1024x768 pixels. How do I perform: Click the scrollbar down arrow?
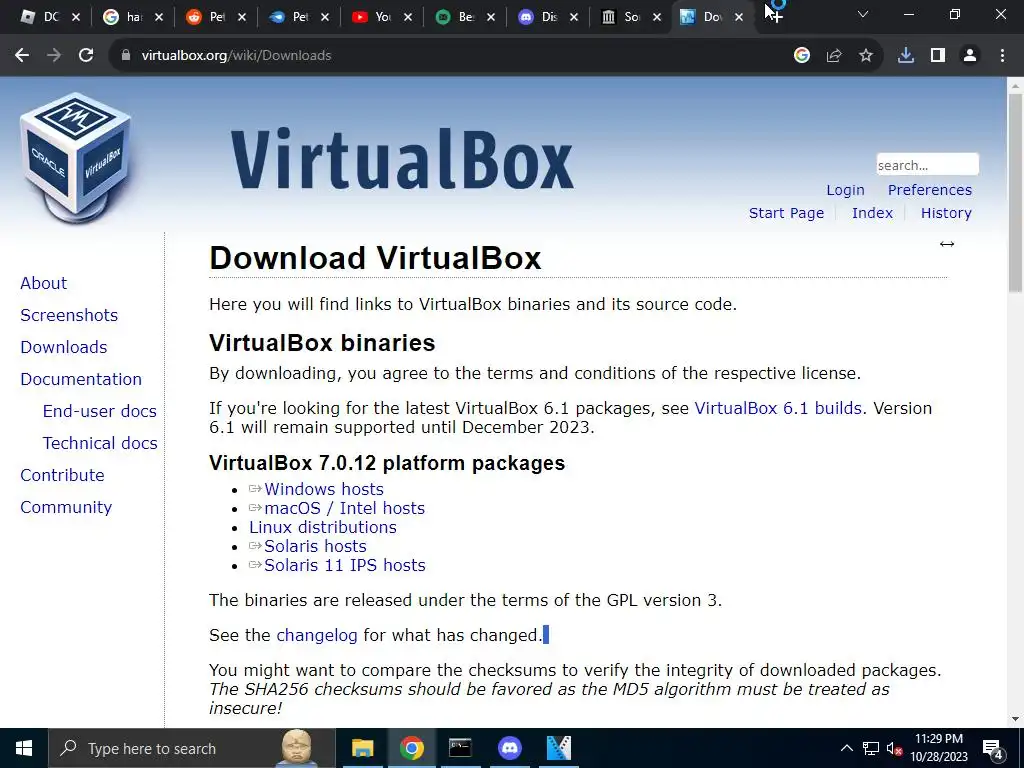pos(1015,720)
